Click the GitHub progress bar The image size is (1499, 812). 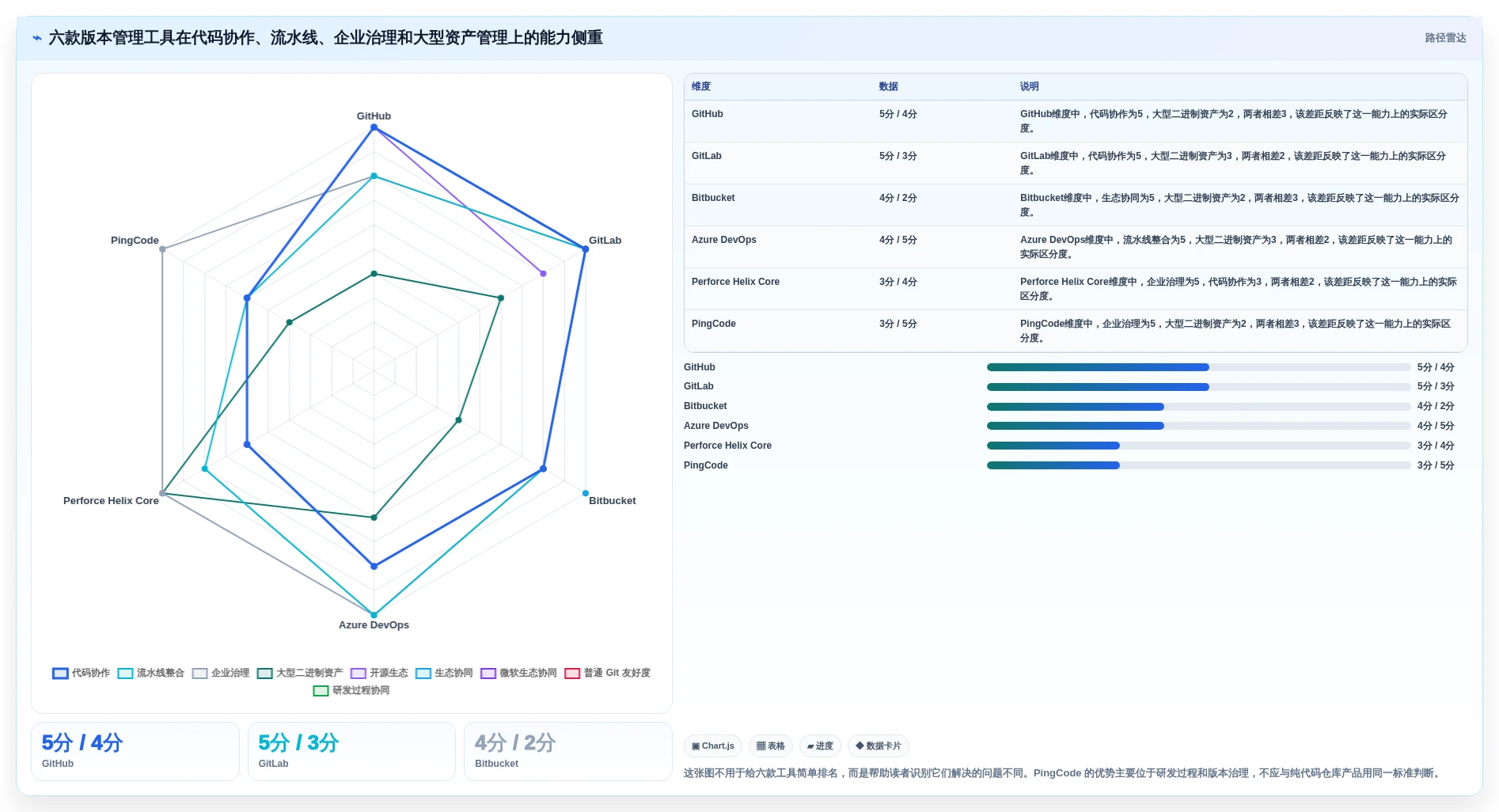click(1198, 367)
